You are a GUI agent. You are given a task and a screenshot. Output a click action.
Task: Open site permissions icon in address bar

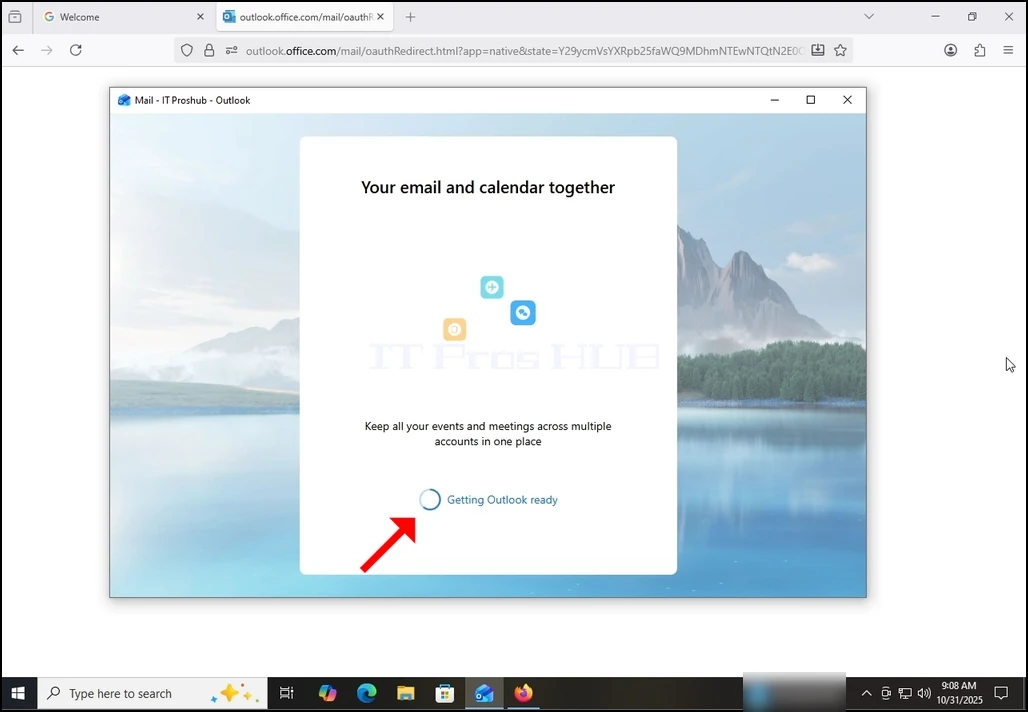tap(231, 50)
